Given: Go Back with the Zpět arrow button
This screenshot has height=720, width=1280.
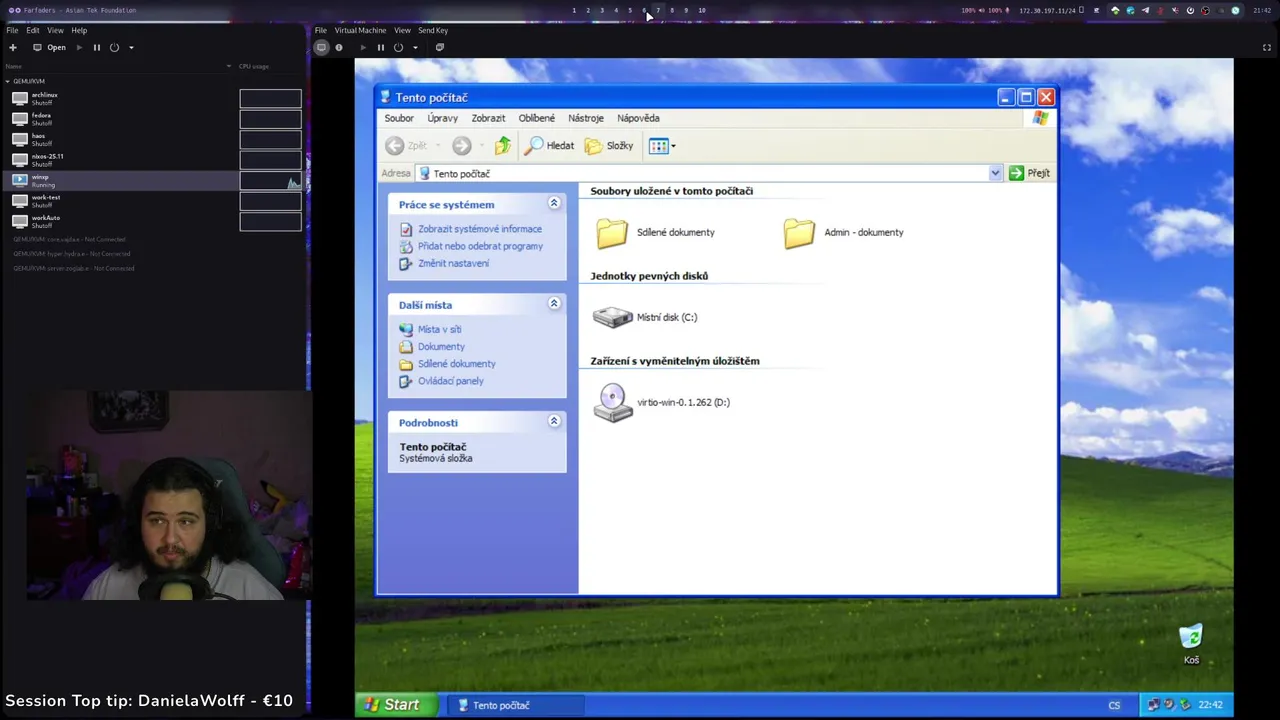Looking at the screenshot, I should pyautogui.click(x=407, y=146).
